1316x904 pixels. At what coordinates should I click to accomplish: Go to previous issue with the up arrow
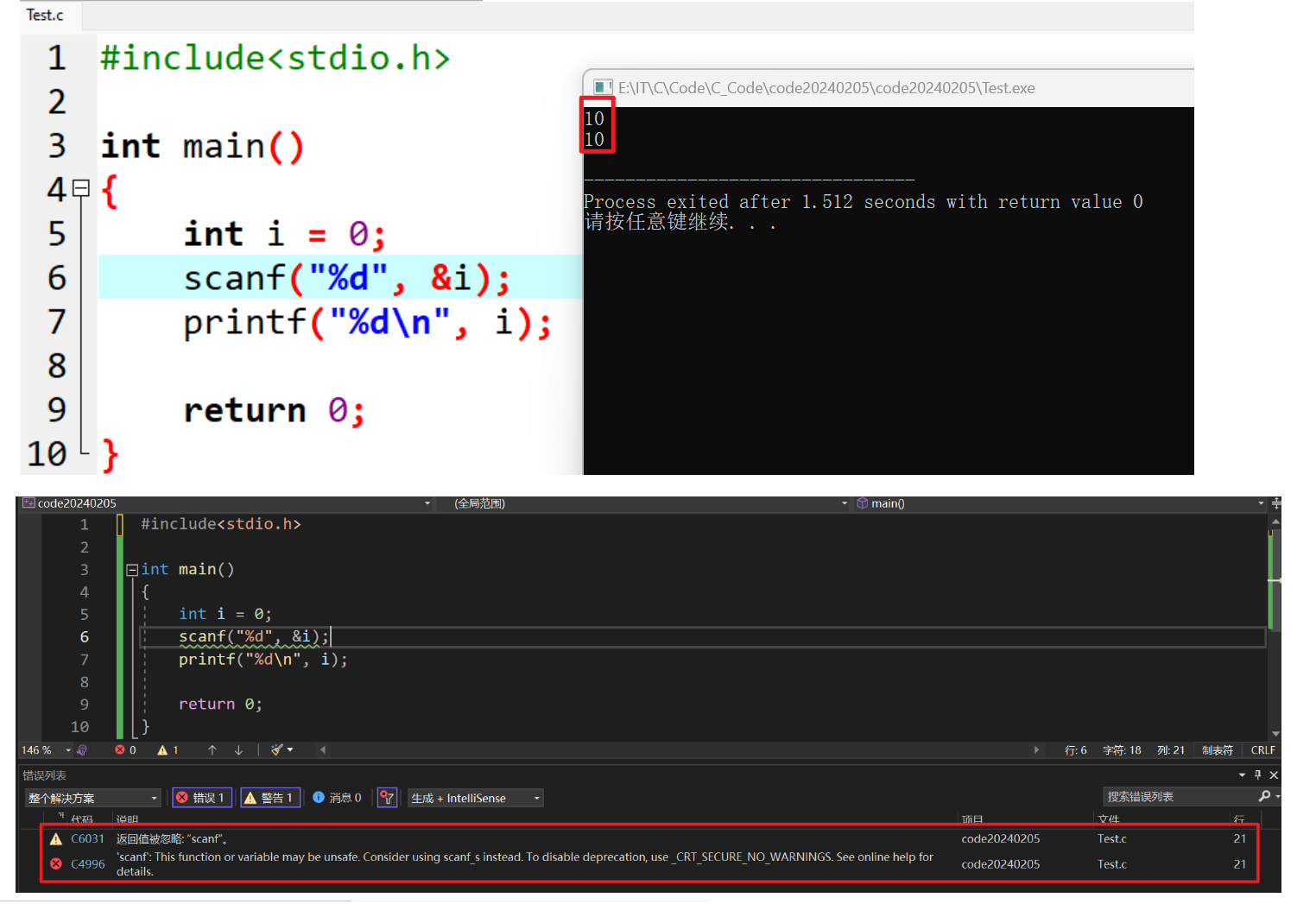click(x=212, y=750)
